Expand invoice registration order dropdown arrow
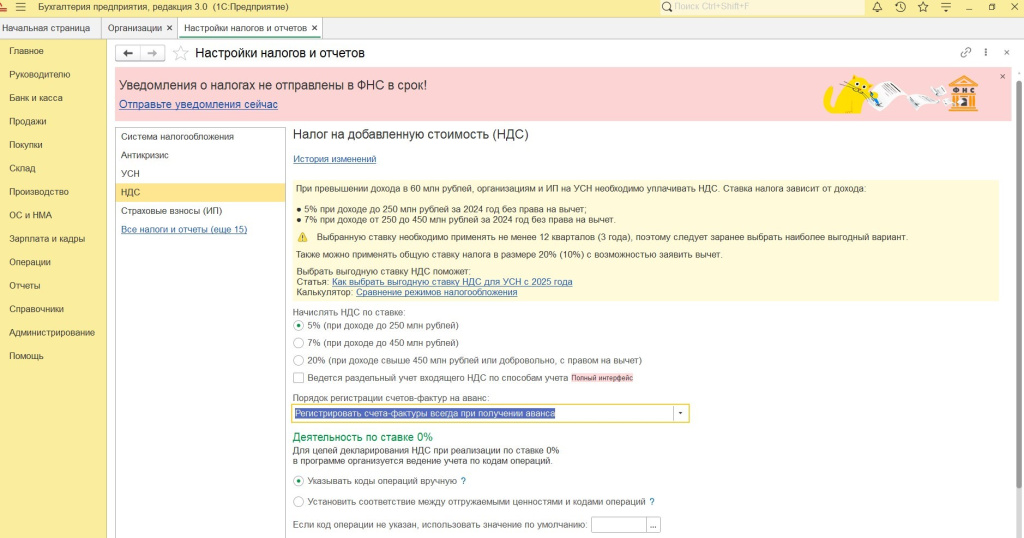 click(x=680, y=413)
